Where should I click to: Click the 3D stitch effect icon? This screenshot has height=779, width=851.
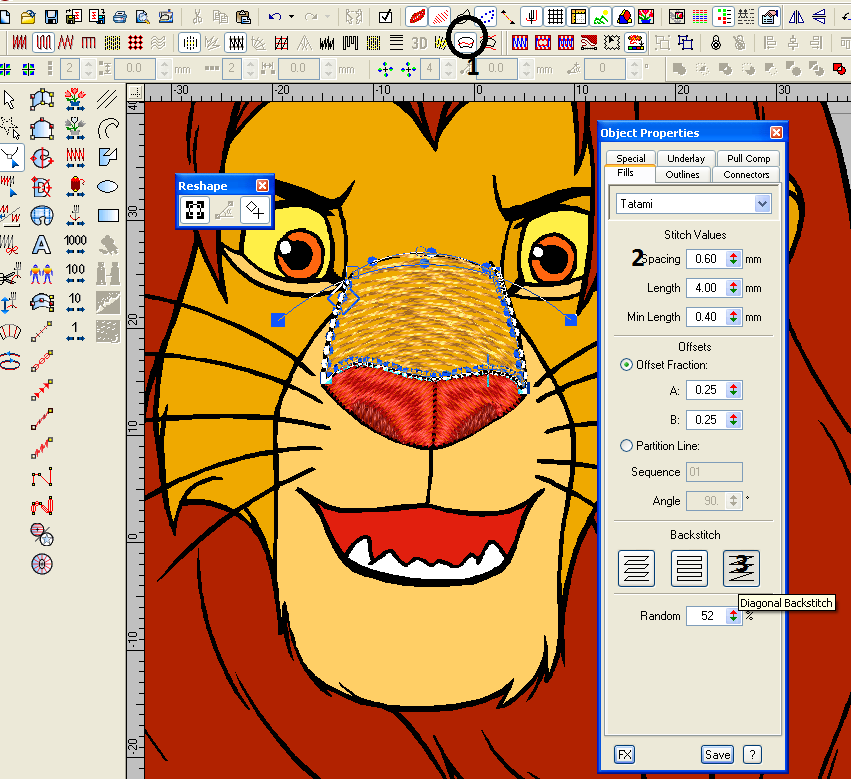coord(419,42)
